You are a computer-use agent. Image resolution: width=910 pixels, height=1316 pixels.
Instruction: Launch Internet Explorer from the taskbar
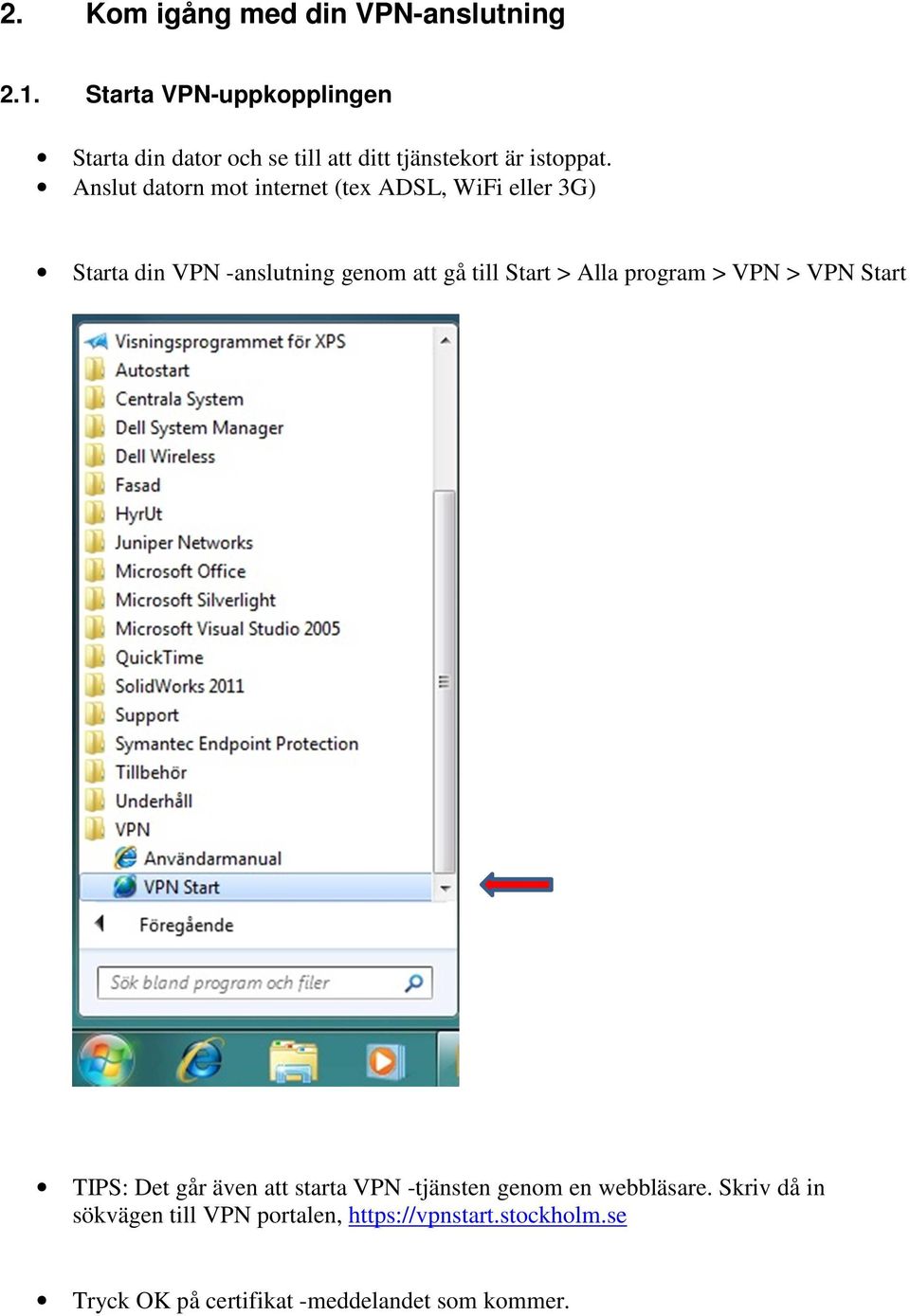(x=201, y=1059)
